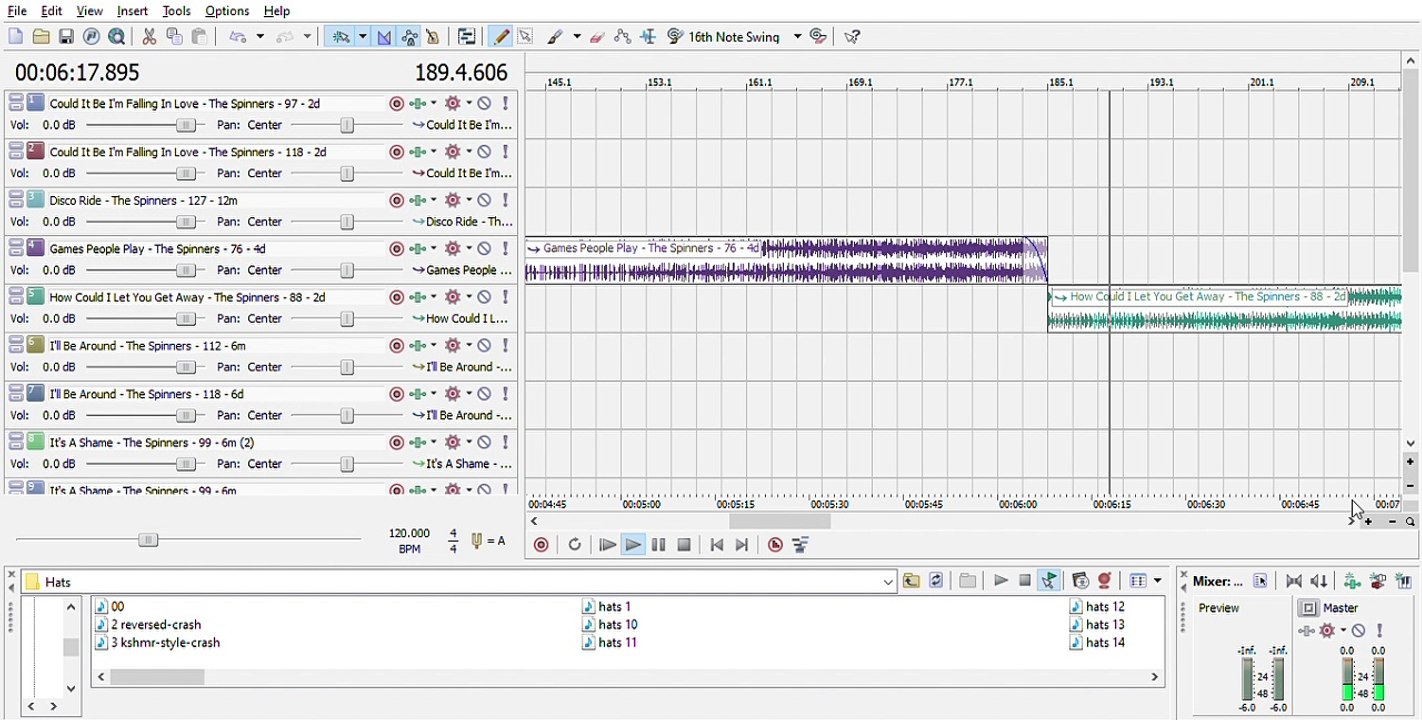Click the Open project folder icon
The image size is (1422, 720).
point(41,37)
